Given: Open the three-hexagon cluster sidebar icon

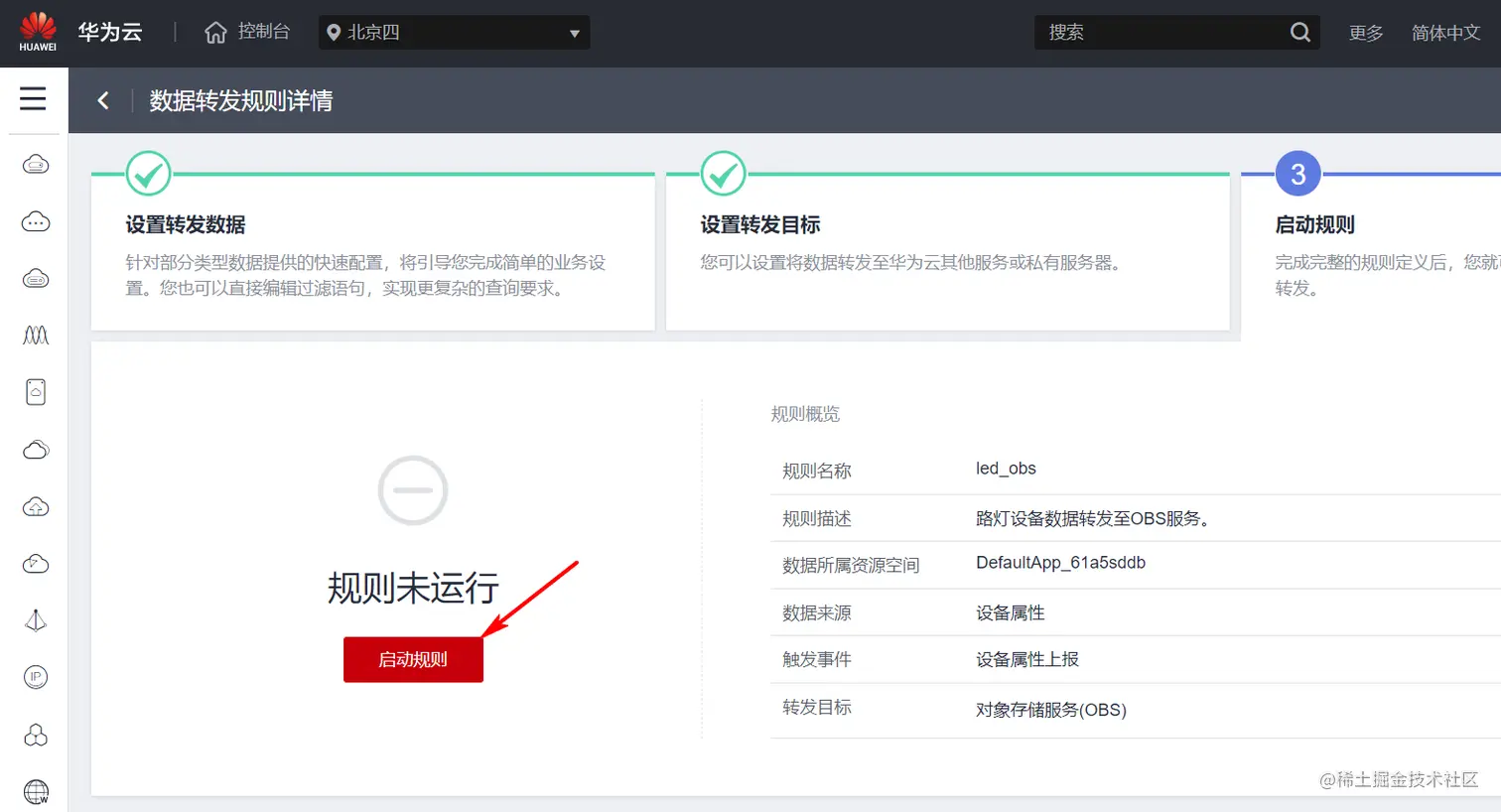Looking at the screenshot, I should (x=36, y=735).
